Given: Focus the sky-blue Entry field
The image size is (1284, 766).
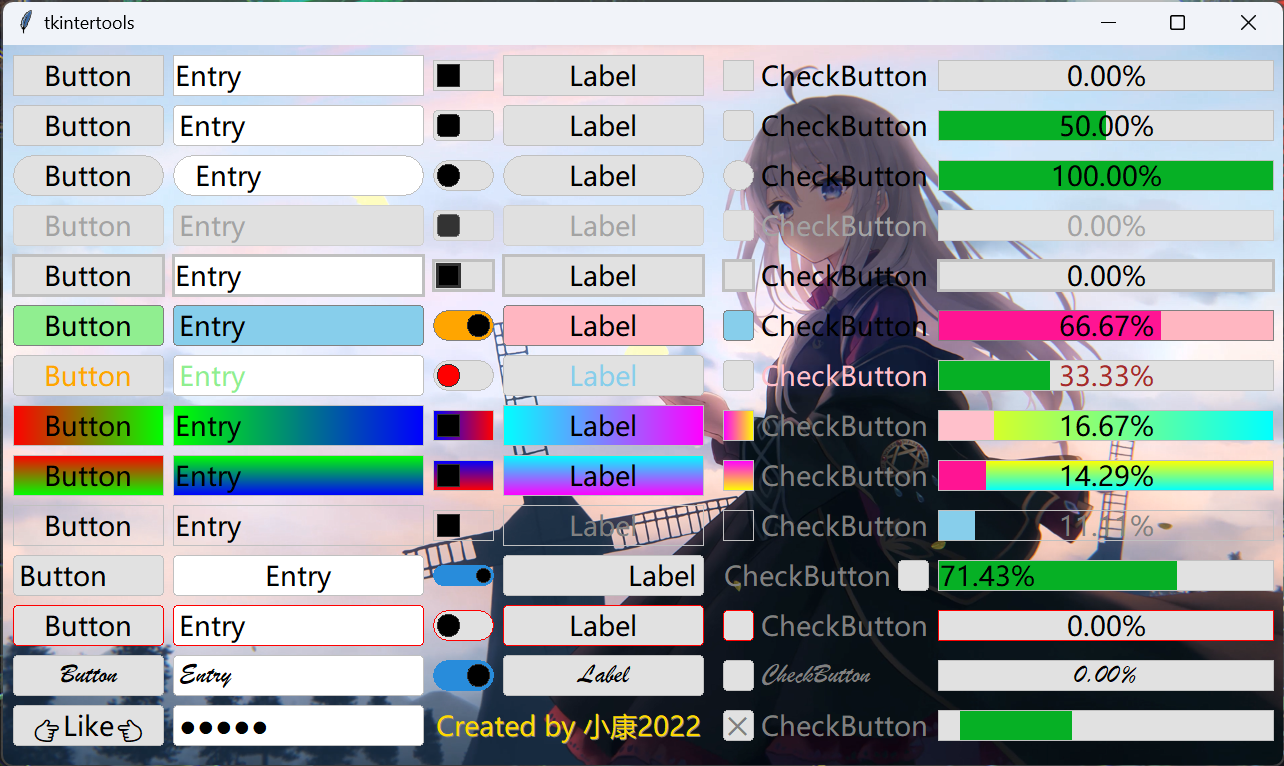Looking at the screenshot, I should click(x=298, y=326).
